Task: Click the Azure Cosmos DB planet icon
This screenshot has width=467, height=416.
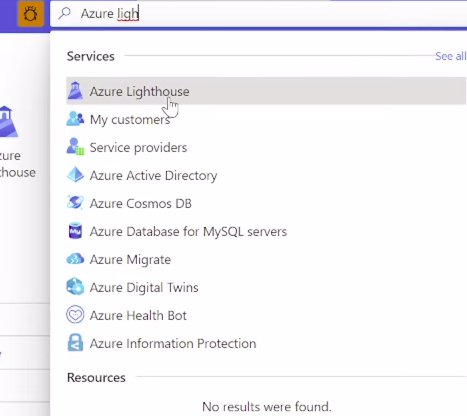Action: [75, 203]
